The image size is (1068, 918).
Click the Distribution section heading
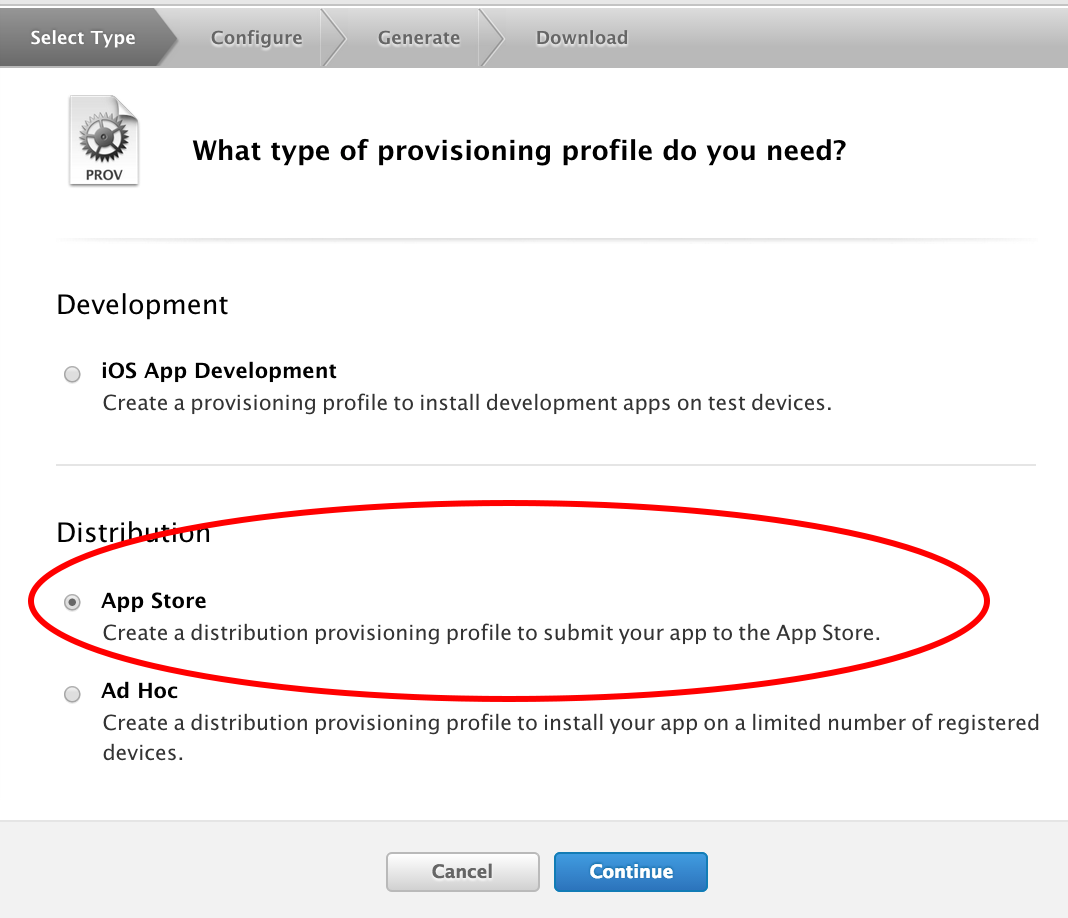click(x=134, y=533)
